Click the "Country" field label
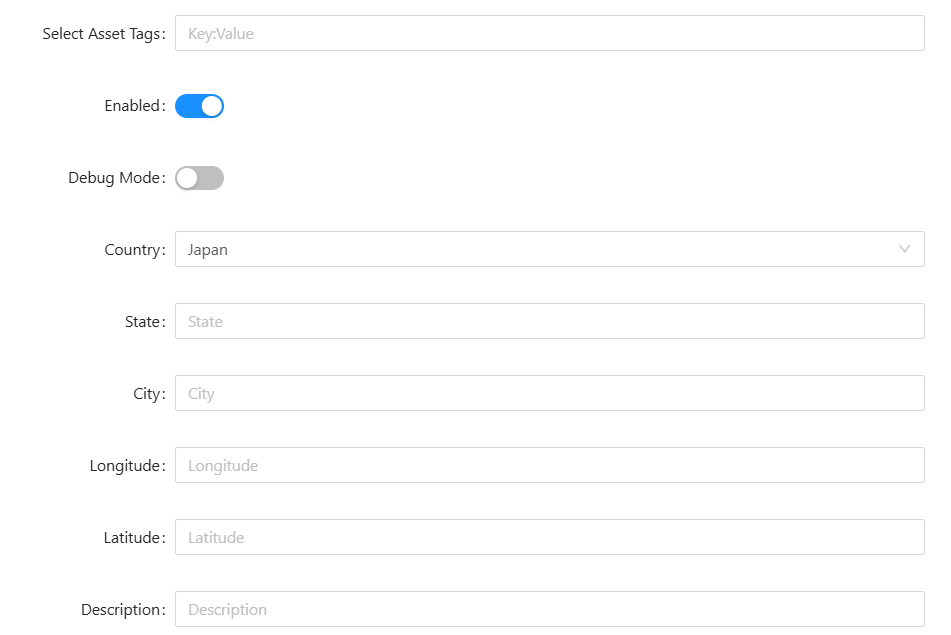This screenshot has width=951, height=635. click(131, 250)
